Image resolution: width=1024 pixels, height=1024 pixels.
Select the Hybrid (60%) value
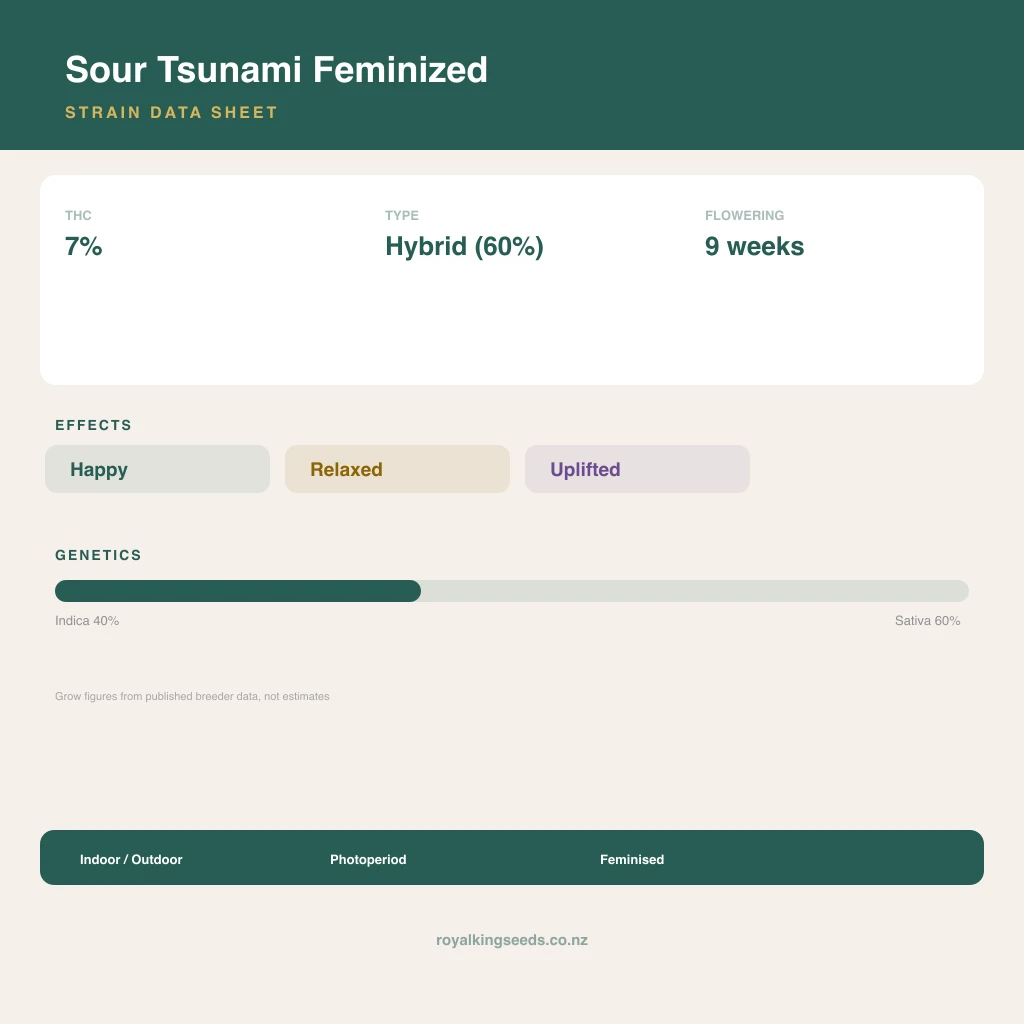click(x=464, y=247)
